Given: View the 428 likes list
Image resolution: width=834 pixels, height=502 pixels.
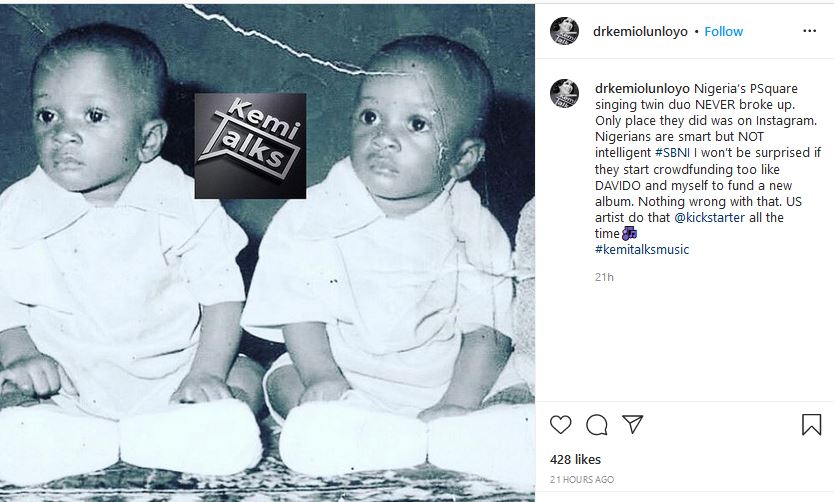Looking at the screenshot, I should click(x=576, y=459).
